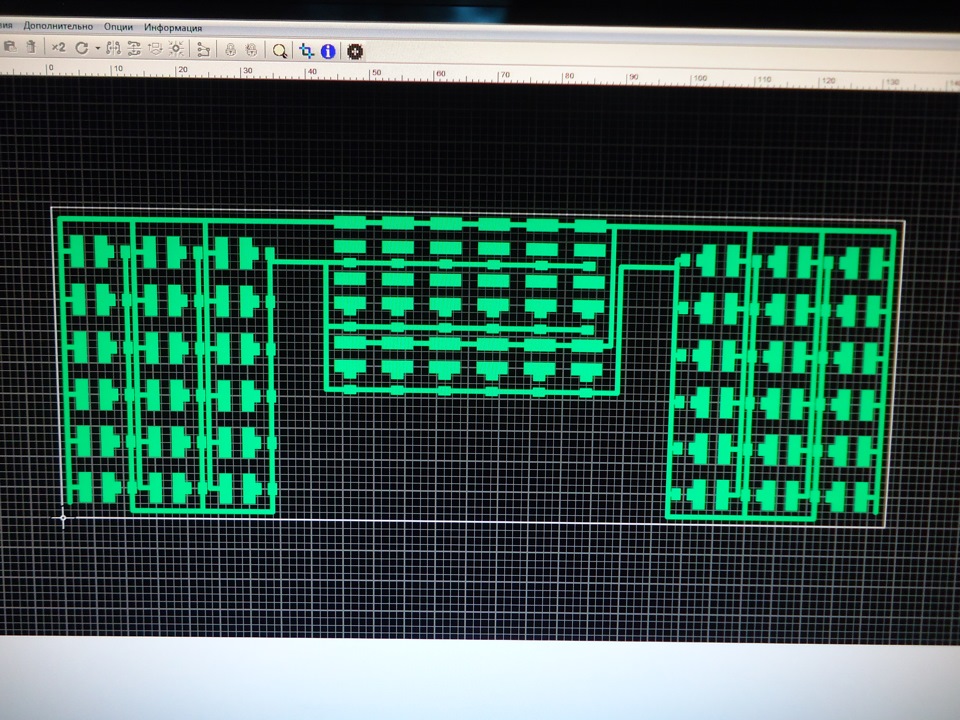The image size is (960, 720).
Task: Click the ungroup open padlock icon
Action: tap(251, 50)
